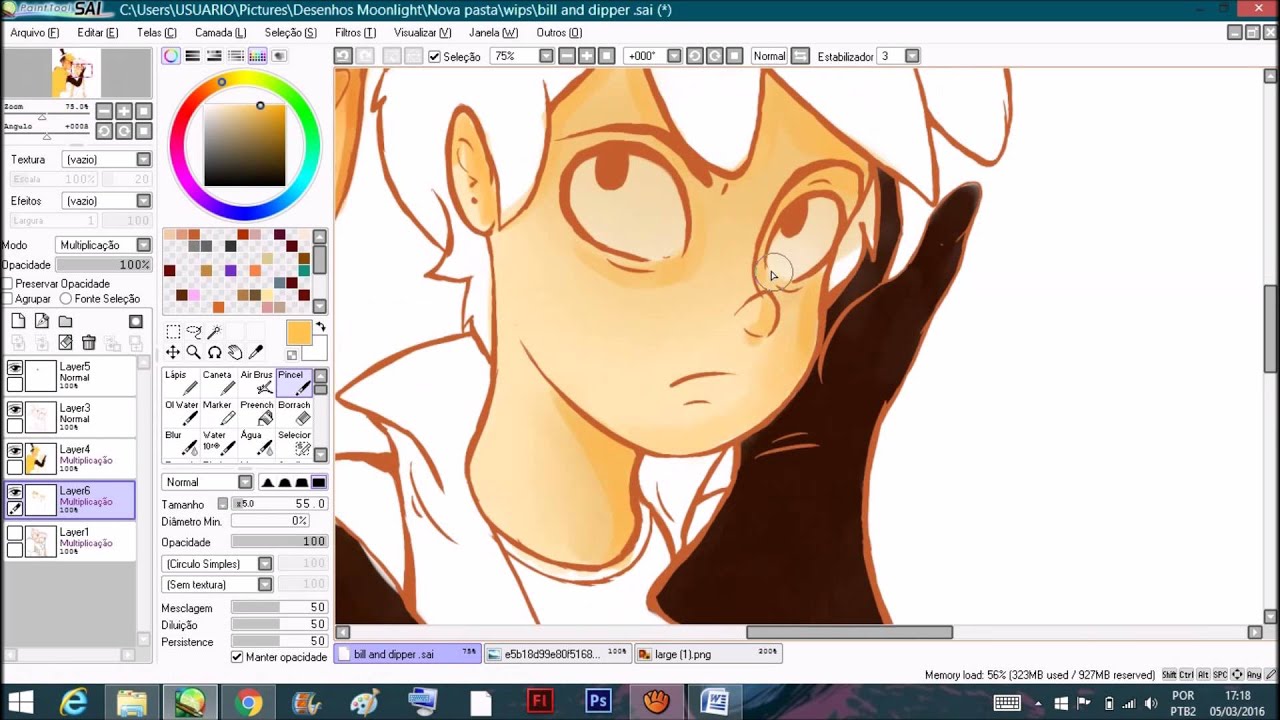Pick the hand pan tool
Image resolution: width=1280 pixels, height=720 pixels.
coord(235,352)
